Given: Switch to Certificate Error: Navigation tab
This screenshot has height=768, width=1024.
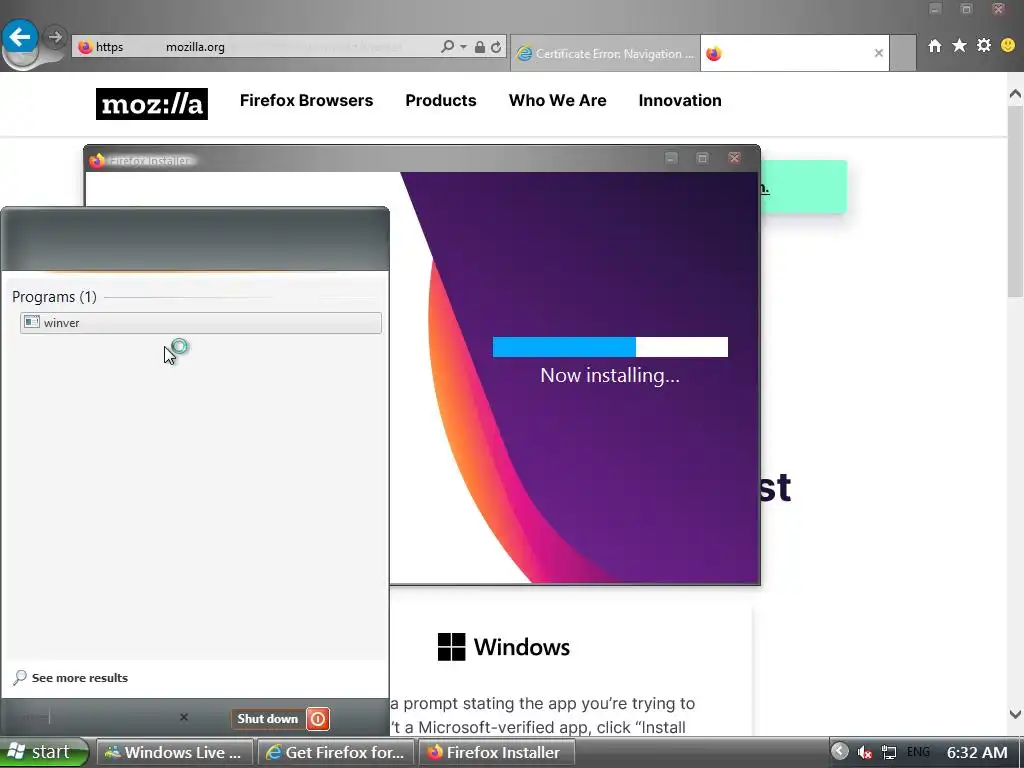Looking at the screenshot, I should pyautogui.click(x=605, y=54).
